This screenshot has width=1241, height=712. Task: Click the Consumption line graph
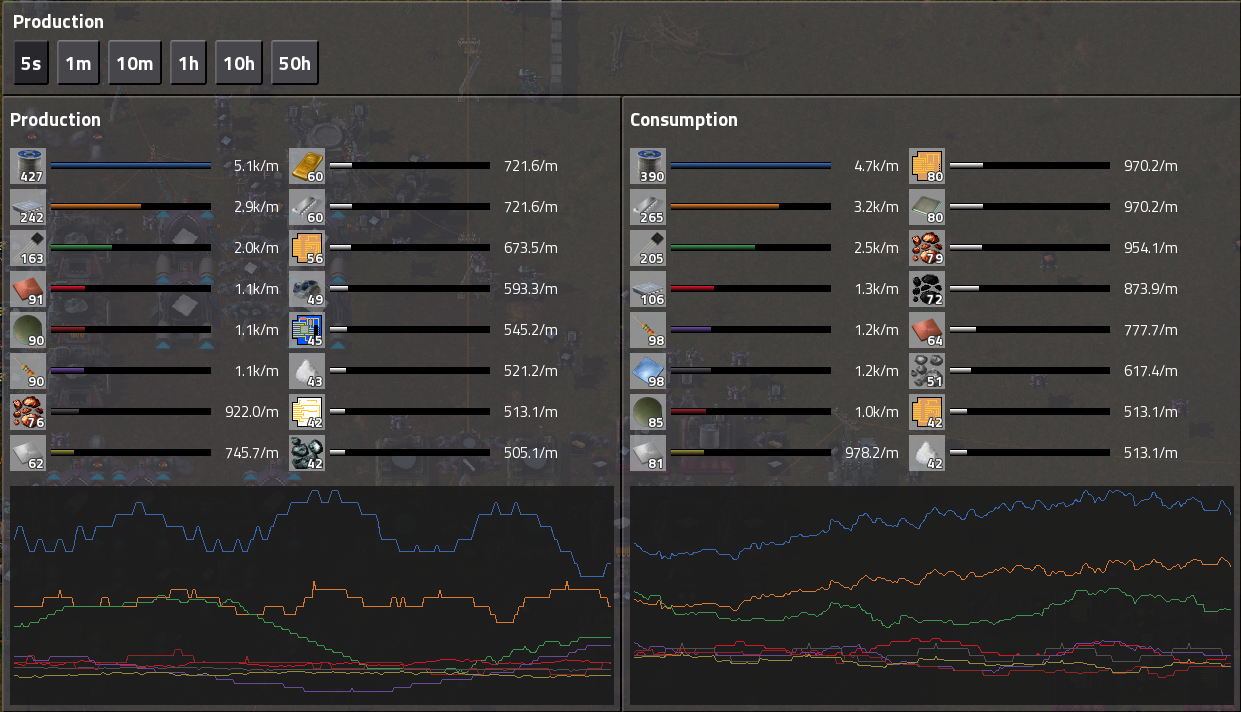pos(931,595)
